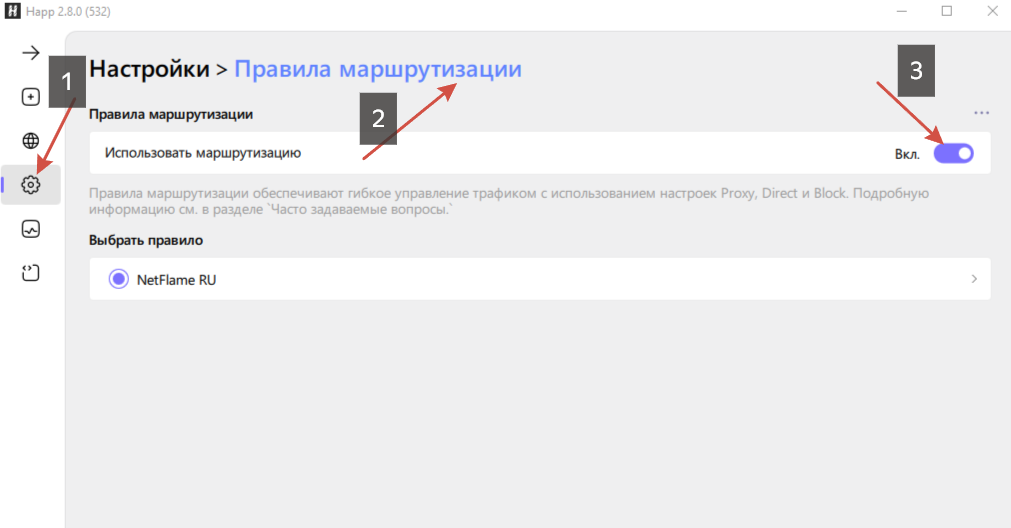Open the add subscription plus icon
Viewport: 1011px width, 528px height.
(x=30, y=97)
